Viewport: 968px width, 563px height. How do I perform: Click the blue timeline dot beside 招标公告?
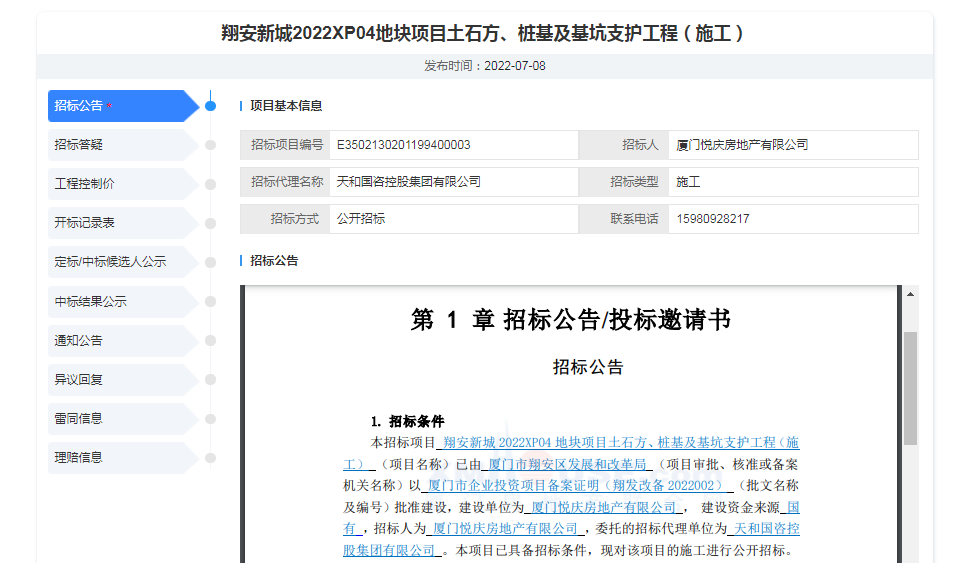coord(210,106)
